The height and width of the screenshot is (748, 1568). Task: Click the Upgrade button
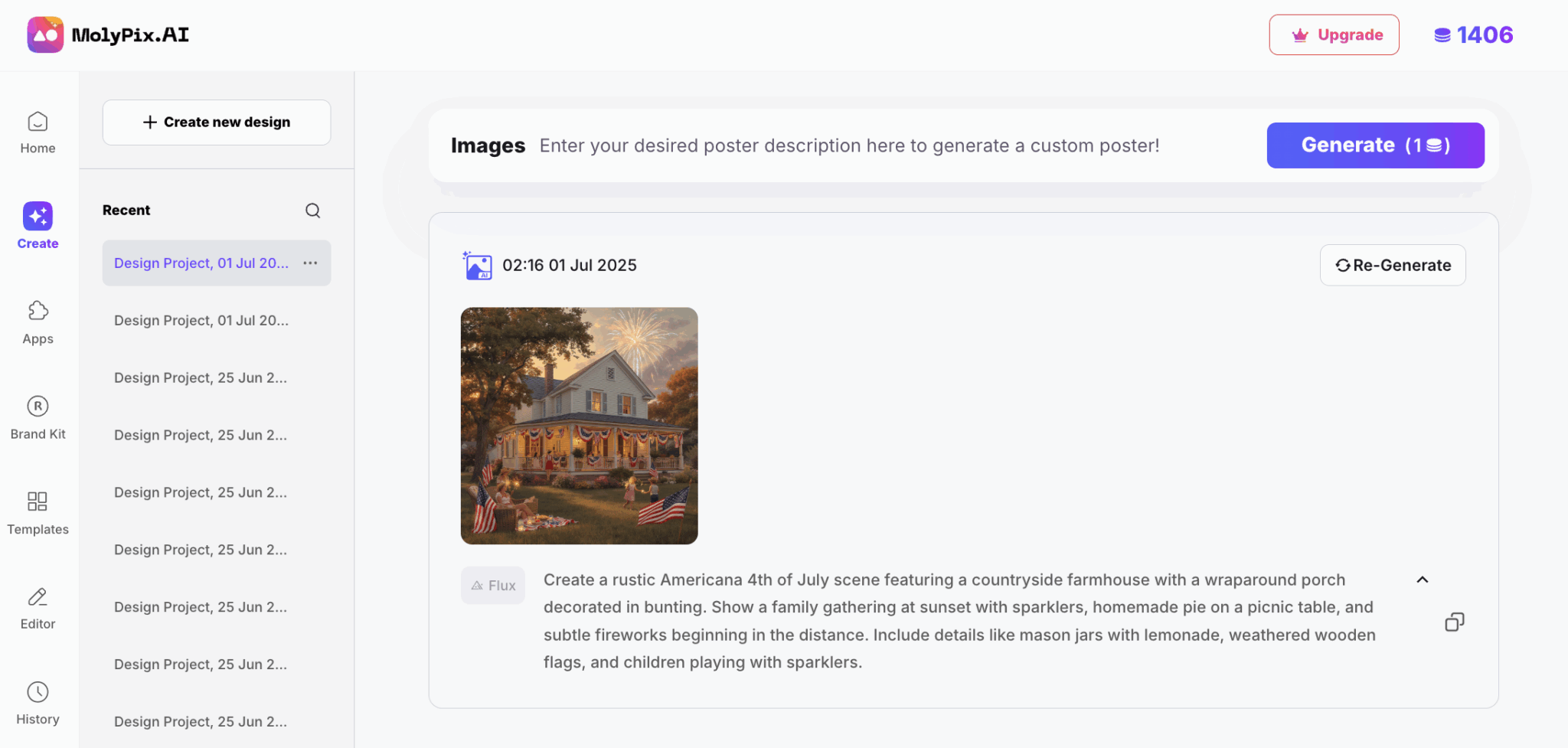(x=1334, y=35)
